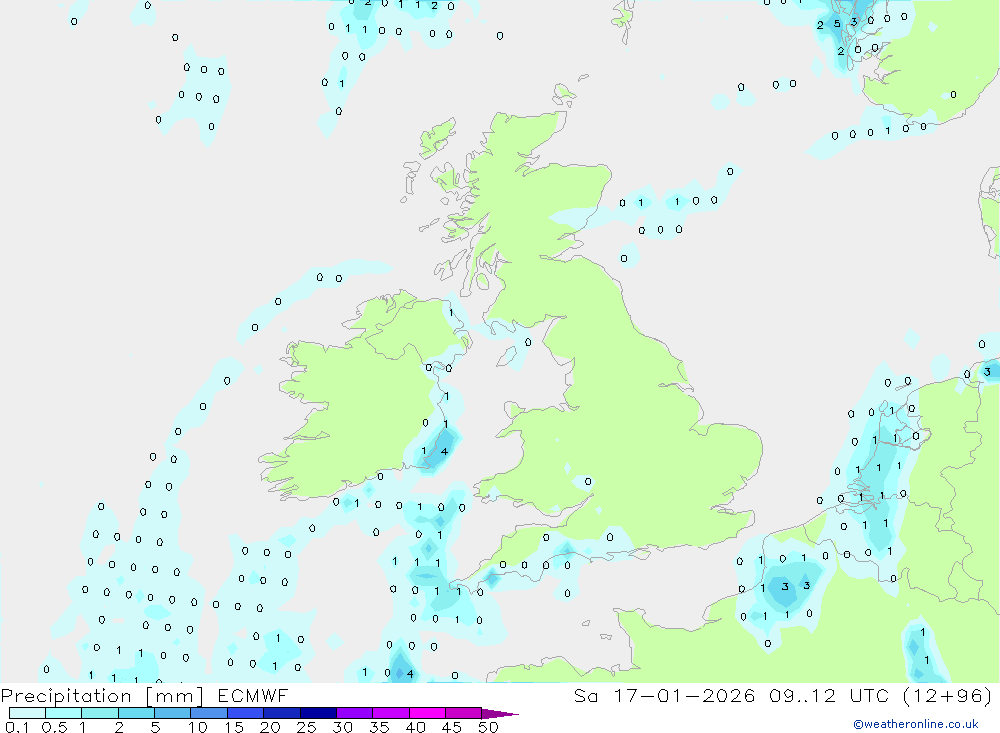The width and height of the screenshot is (1000, 733).
Task: Click the medium blue 5-10 legend swatch
Action: (x=172, y=713)
